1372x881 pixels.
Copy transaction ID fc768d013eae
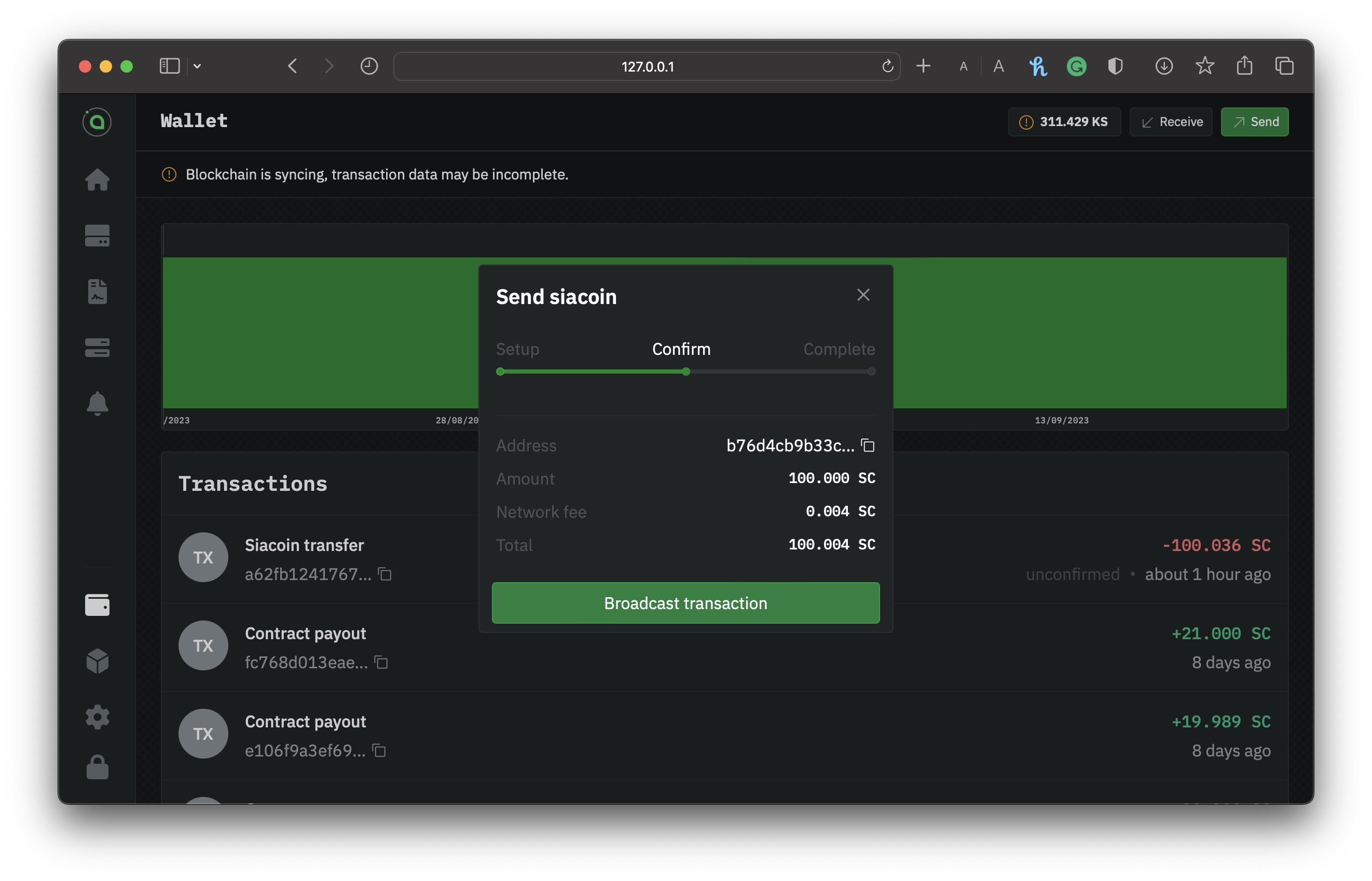[381, 663]
